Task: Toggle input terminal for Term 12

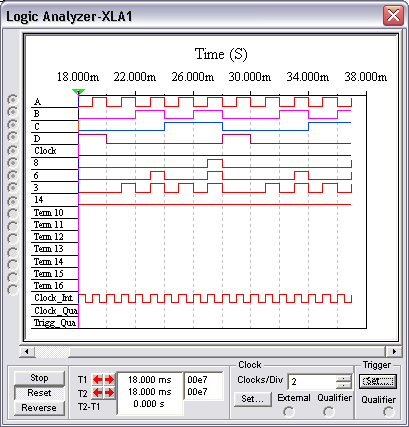Action: [13, 239]
